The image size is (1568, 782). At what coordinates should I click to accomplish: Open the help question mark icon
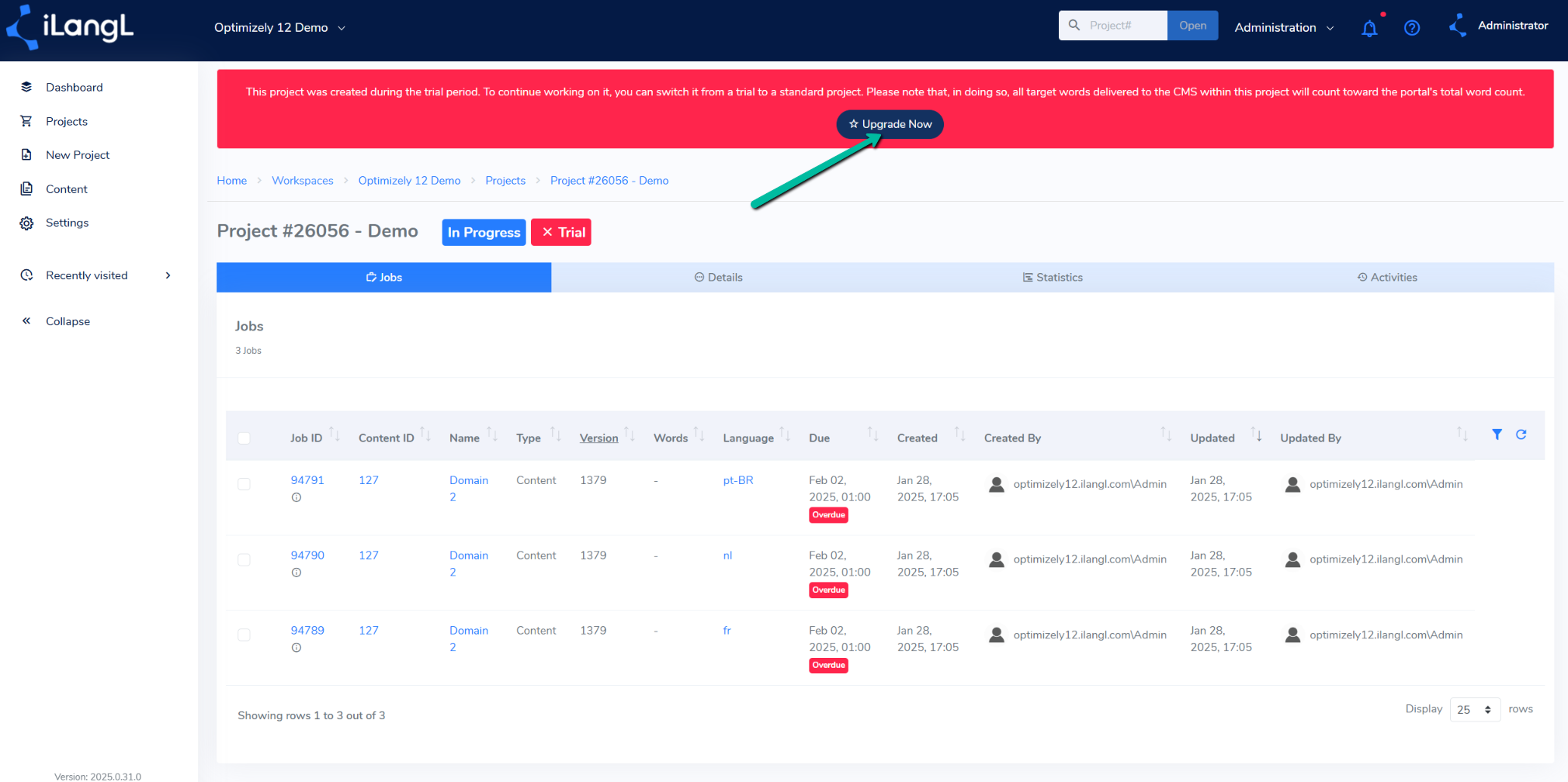[1412, 28]
